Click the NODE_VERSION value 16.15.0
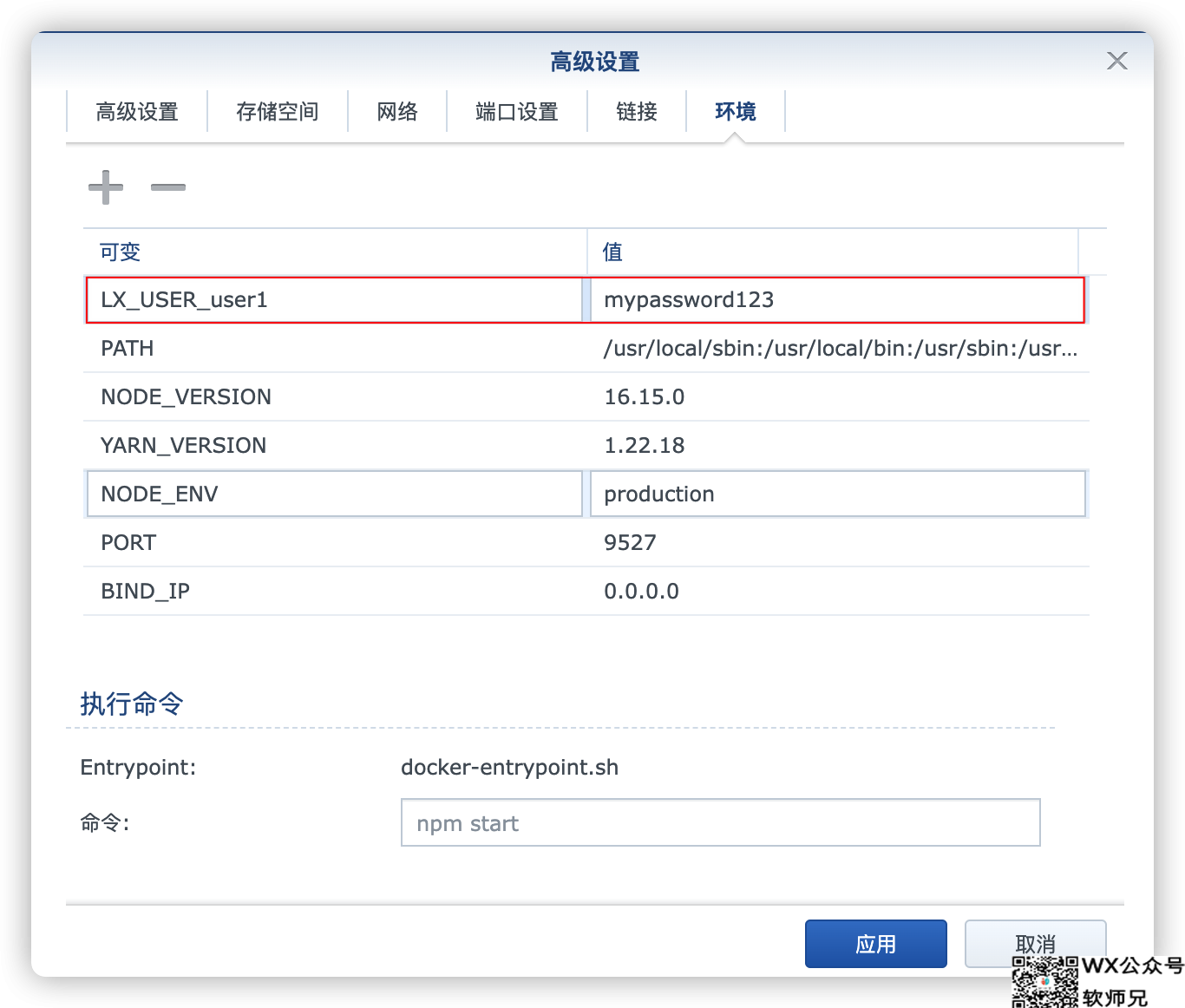This screenshot has height=1008, width=1185. pos(645,397)
